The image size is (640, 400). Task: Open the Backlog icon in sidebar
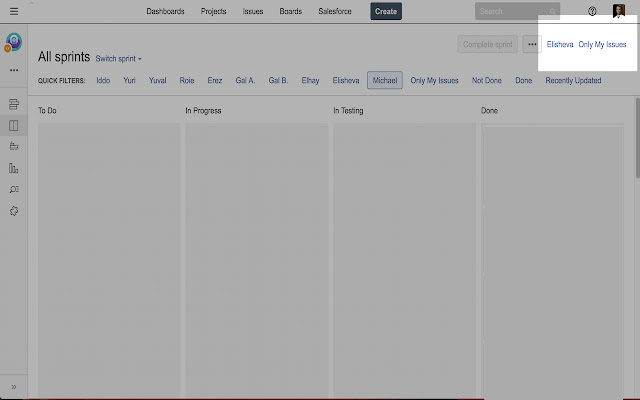point(13,104)
